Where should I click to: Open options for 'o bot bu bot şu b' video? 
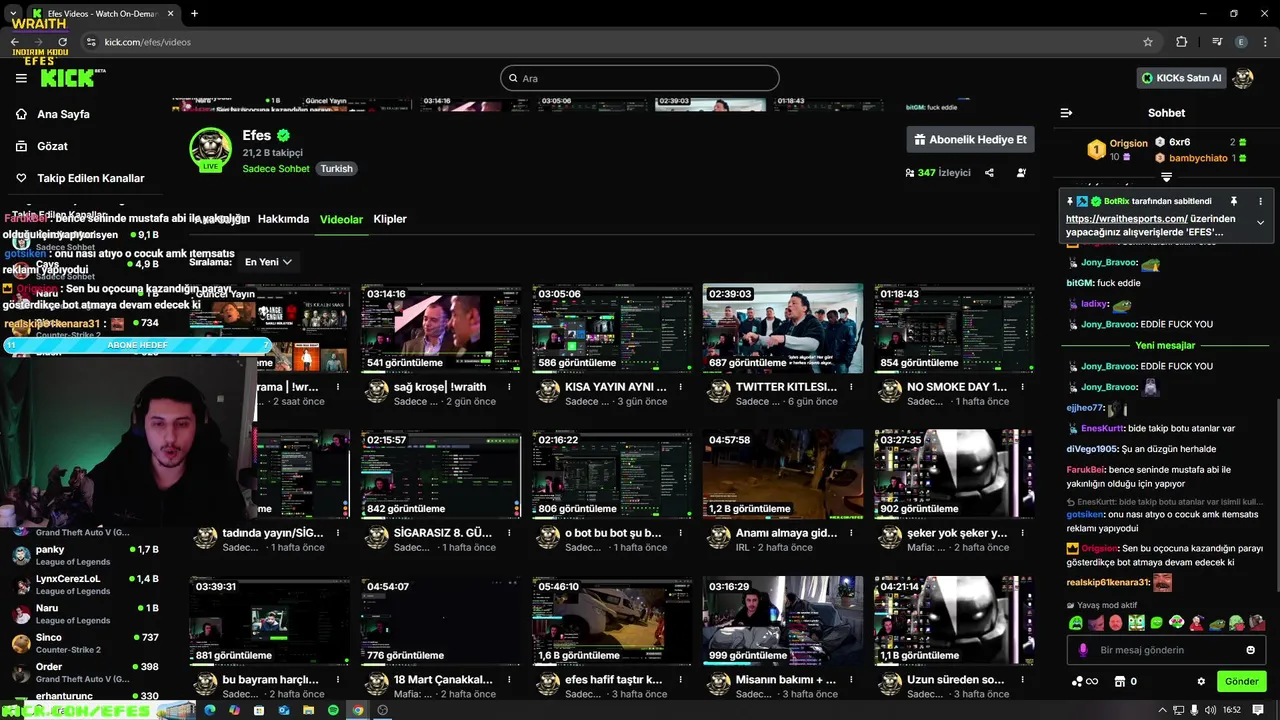[681, 533]
